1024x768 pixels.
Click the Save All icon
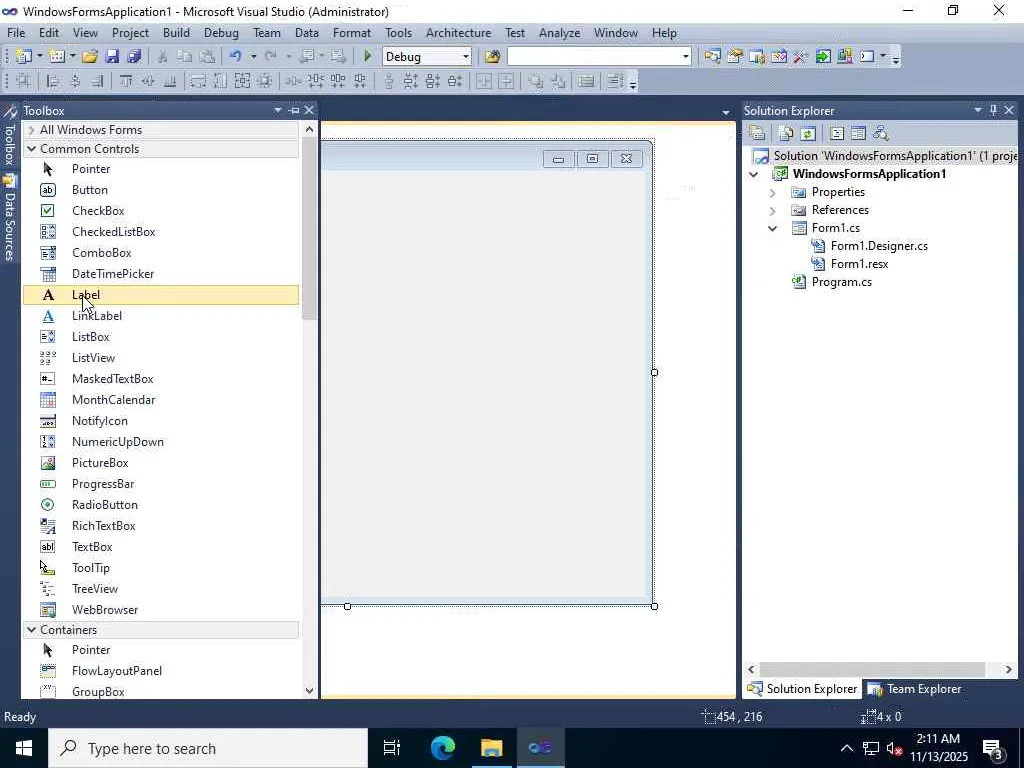pos(135,57)
